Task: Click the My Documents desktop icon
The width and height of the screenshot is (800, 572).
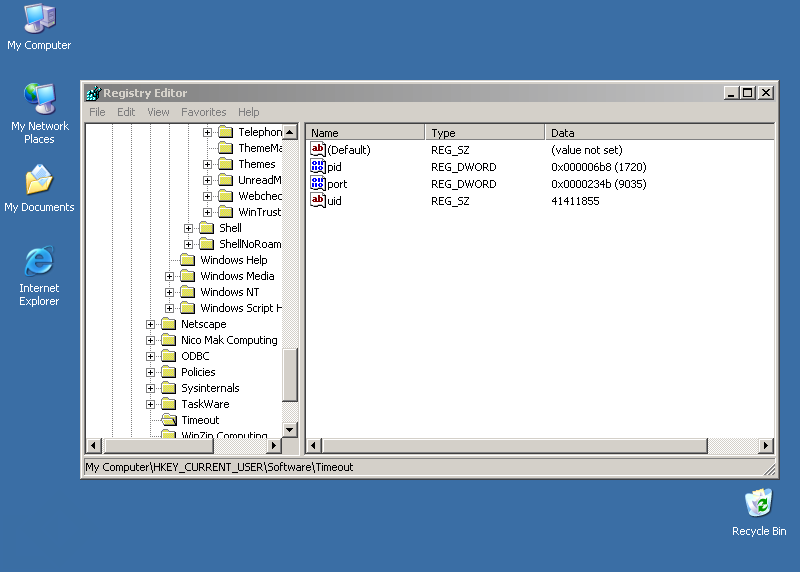Action: click(x=39, y=181)
